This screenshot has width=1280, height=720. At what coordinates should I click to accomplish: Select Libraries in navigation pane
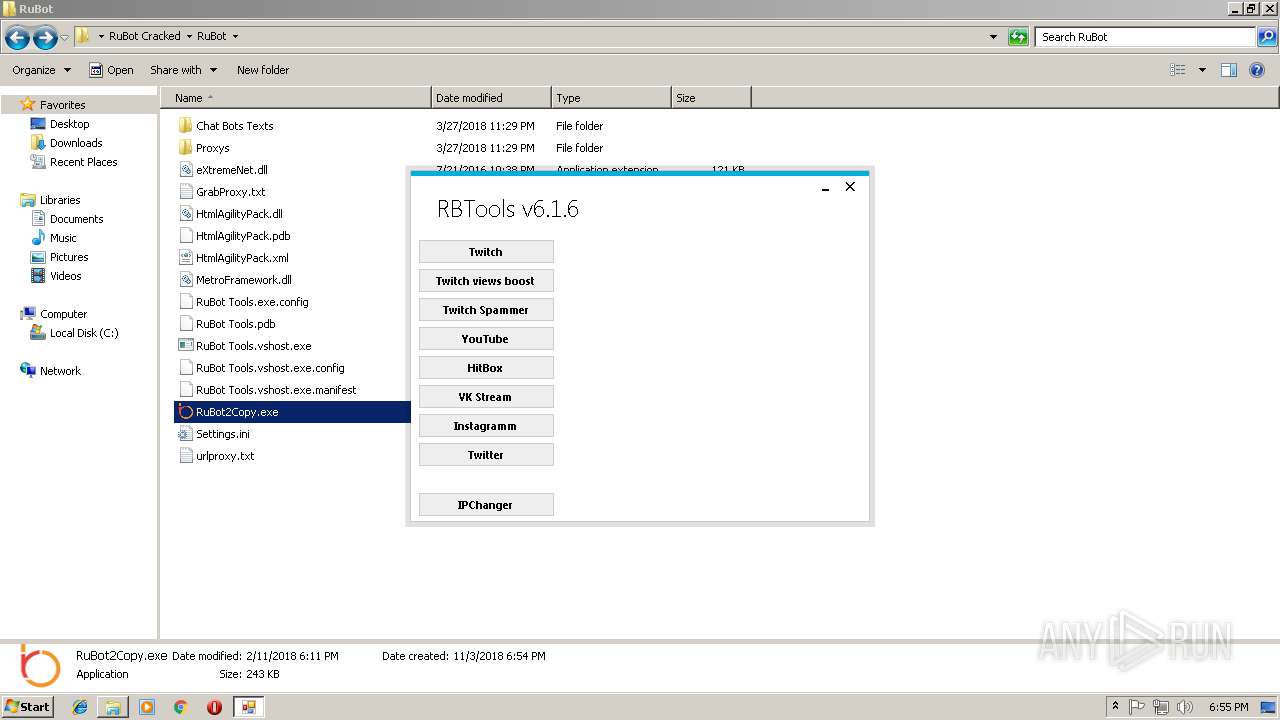click(59, 200)
